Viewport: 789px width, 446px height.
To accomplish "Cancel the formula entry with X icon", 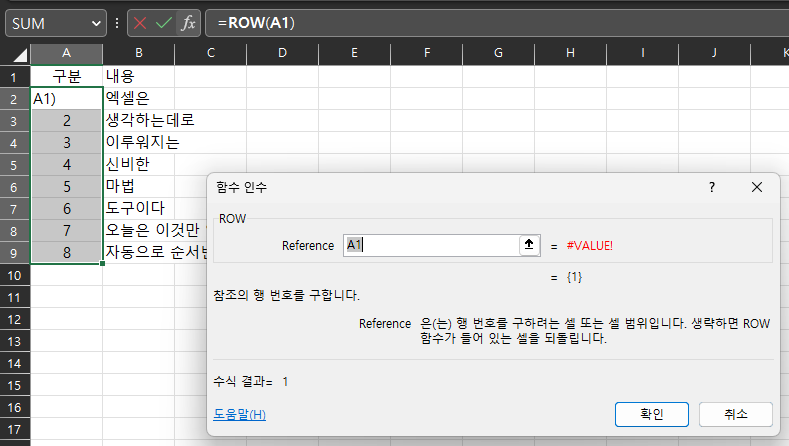I will [140, 23].
